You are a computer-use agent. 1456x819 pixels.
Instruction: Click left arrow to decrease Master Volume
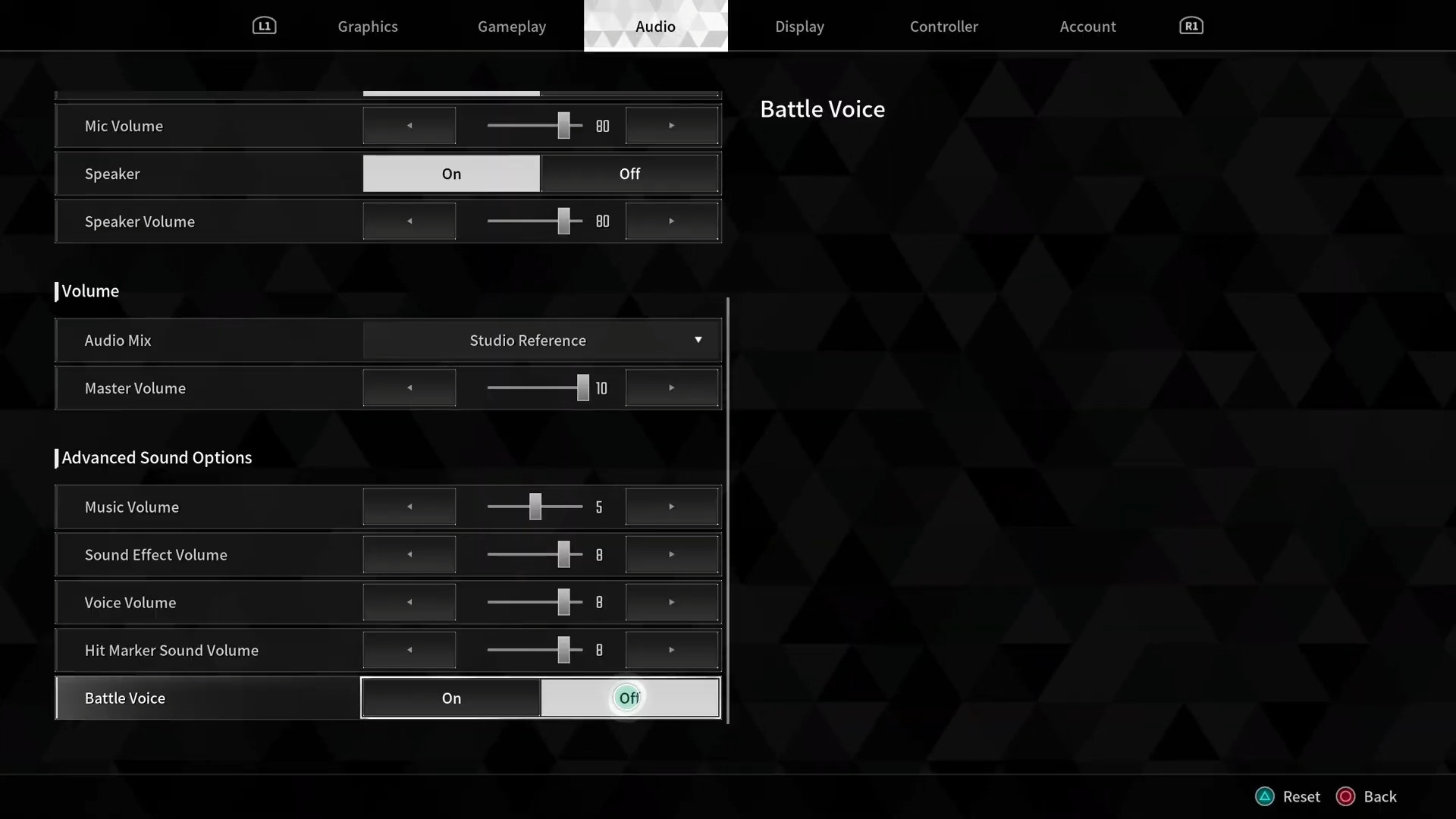(410, 388)
